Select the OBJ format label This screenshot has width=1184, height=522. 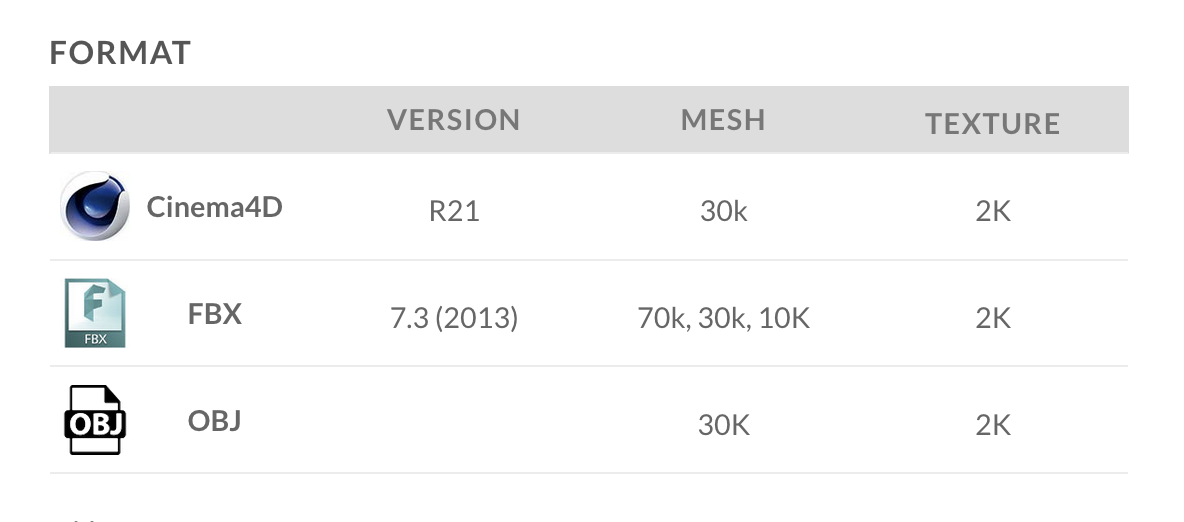click(215, 420)
